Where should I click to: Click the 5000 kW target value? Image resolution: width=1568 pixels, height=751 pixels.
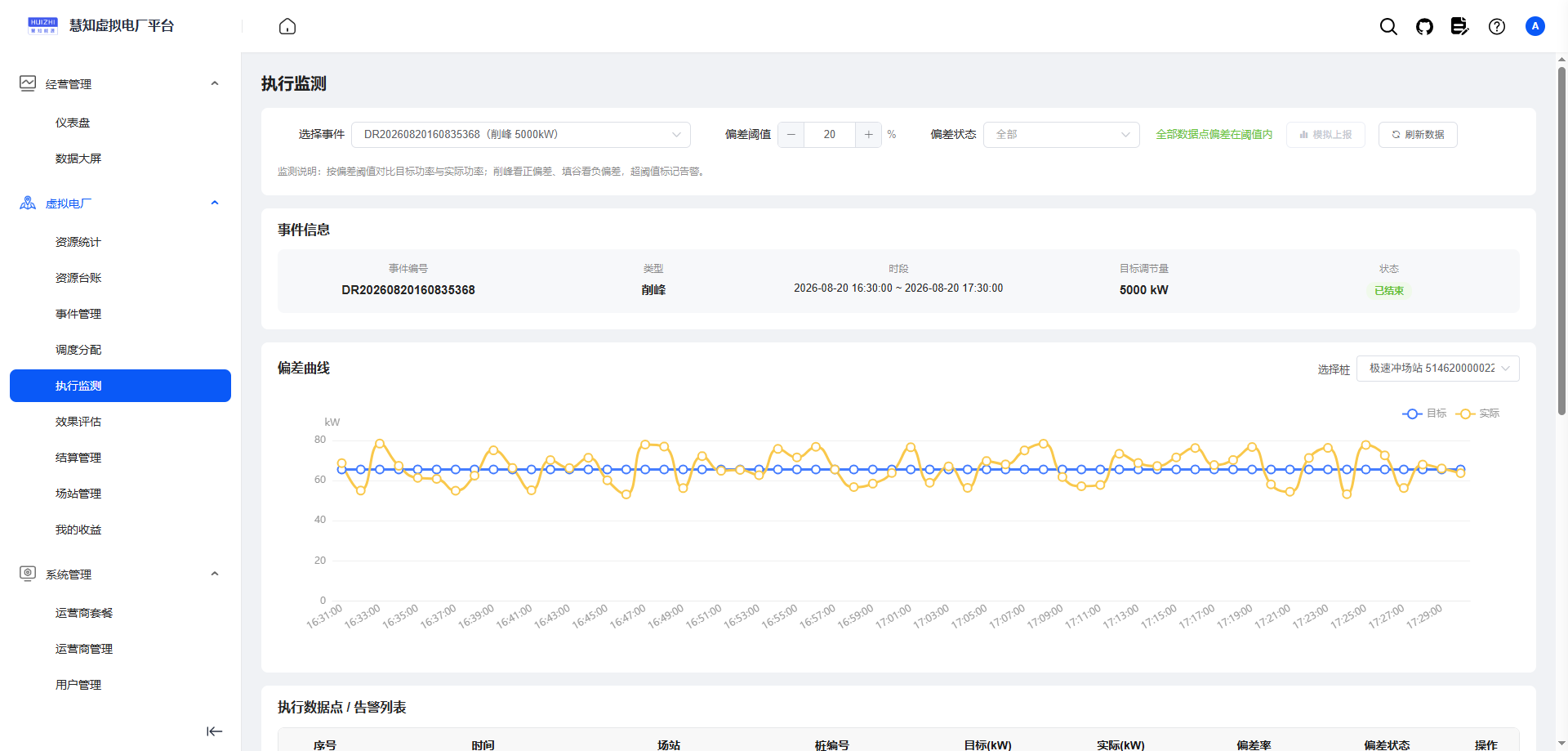1143,290
